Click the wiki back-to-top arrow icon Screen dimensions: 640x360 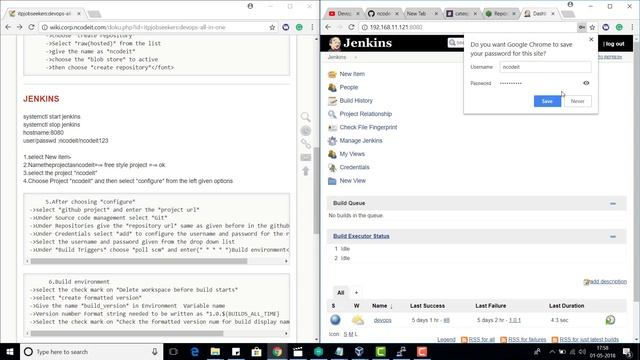[x=306, y=171]
